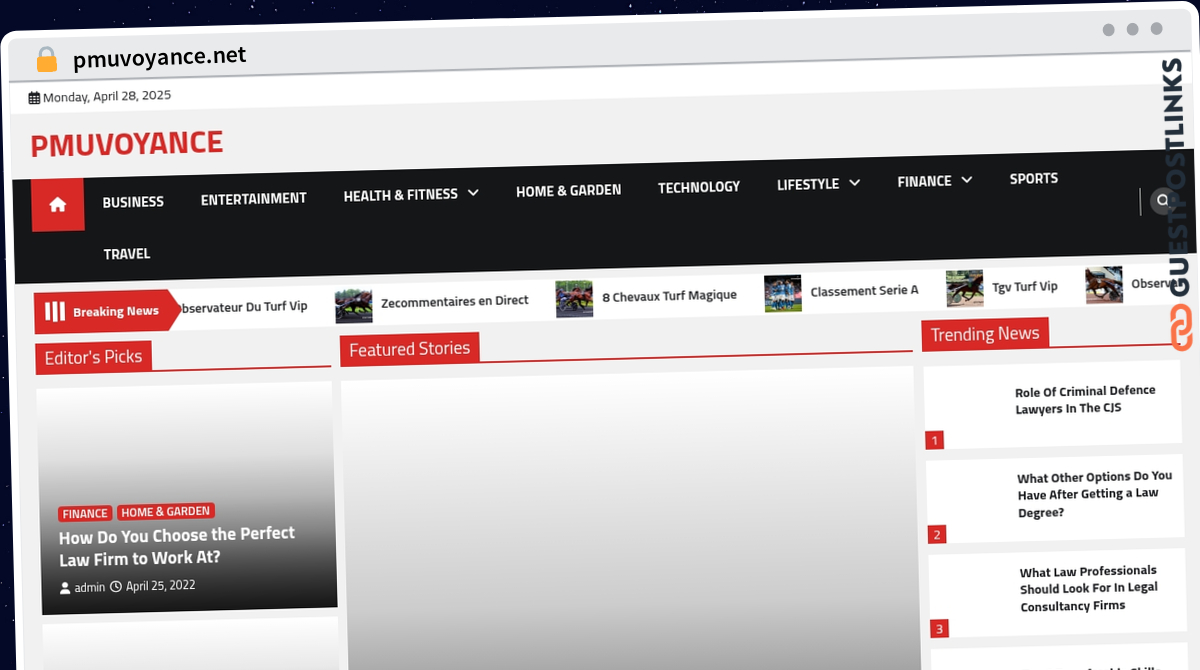Open the Technology menu item
This screenshot has width=1200, height=670.
click(699, 187)
